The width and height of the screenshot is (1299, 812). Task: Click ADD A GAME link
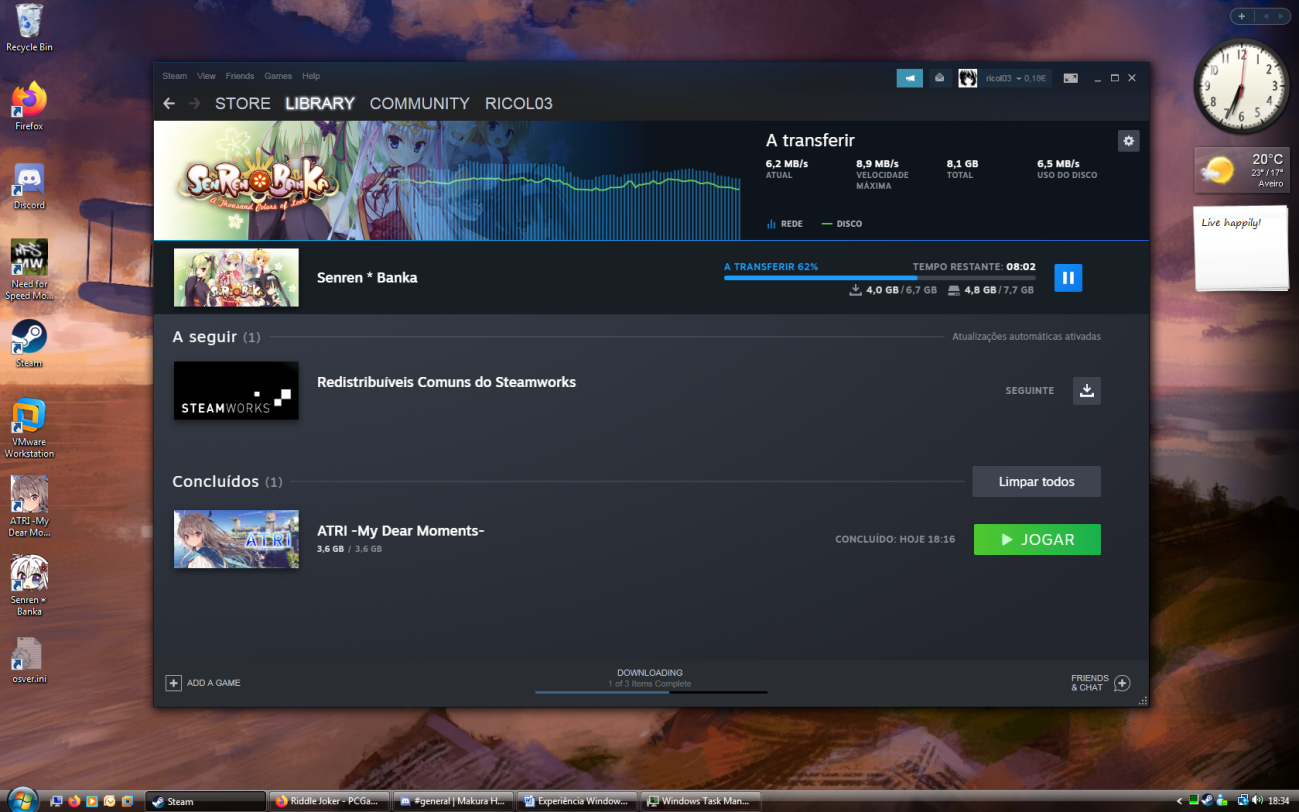214,683
